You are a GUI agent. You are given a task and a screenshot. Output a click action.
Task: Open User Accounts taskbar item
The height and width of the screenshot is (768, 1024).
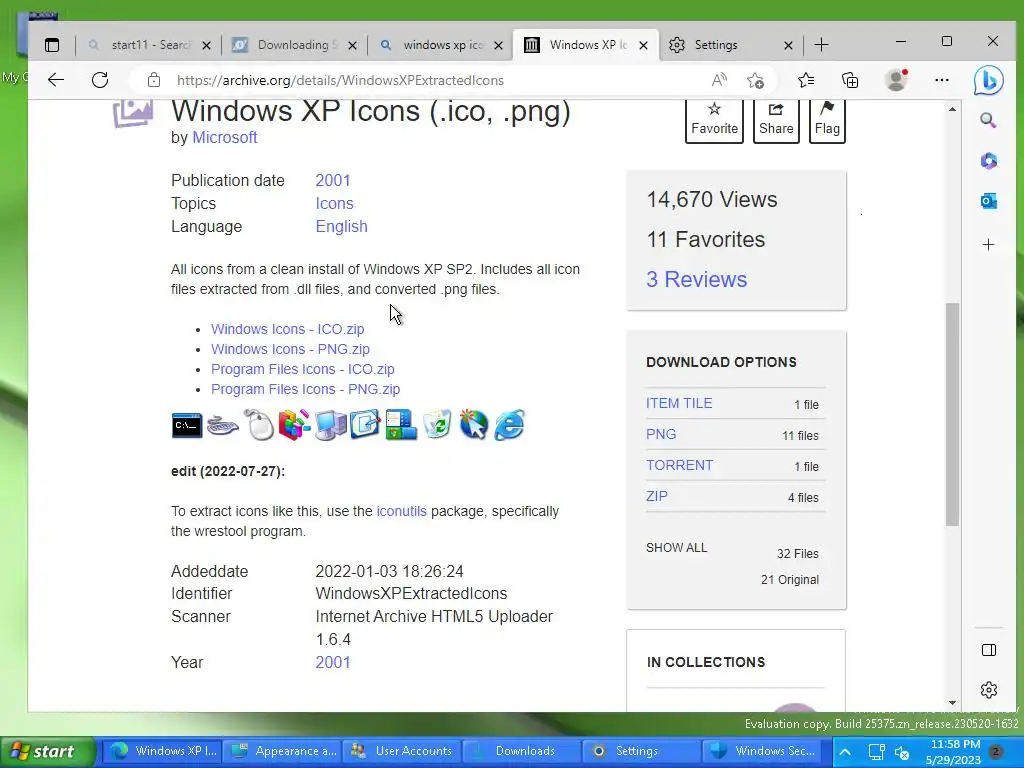[402, 752]
